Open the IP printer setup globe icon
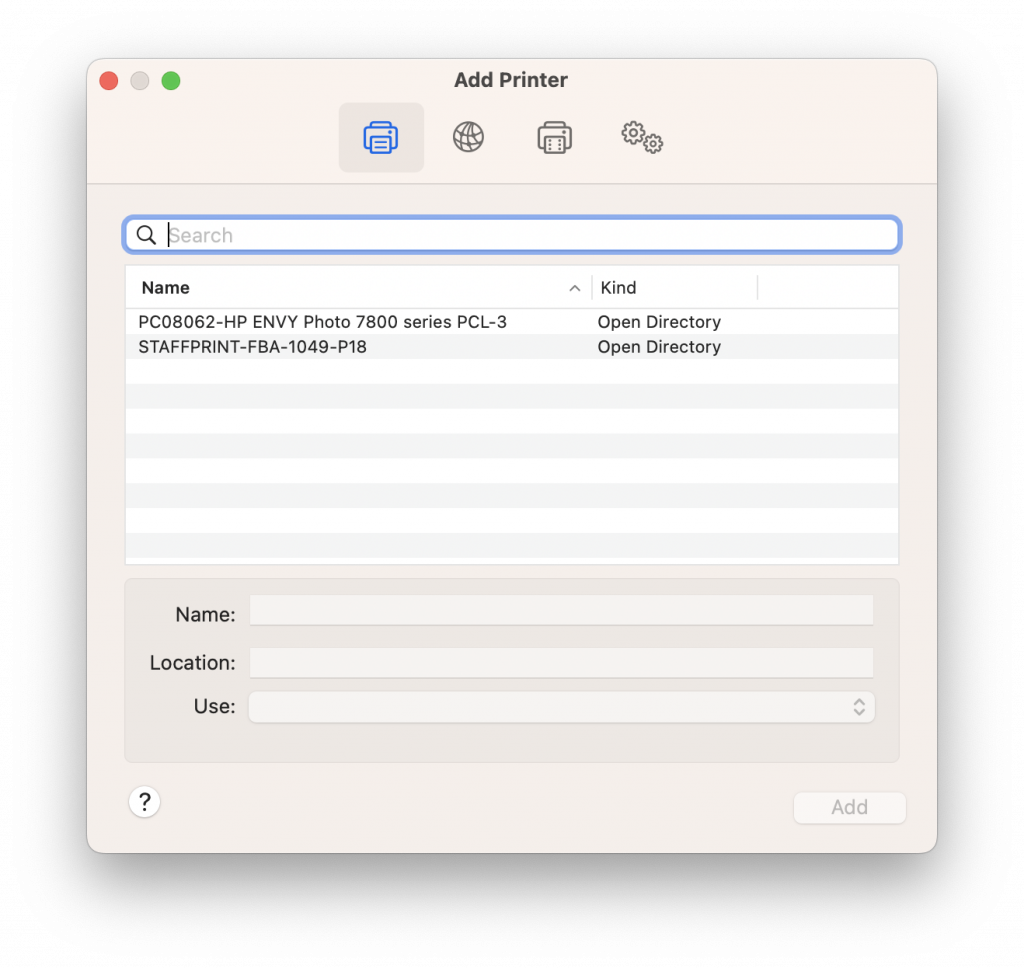 pos(468,137)
